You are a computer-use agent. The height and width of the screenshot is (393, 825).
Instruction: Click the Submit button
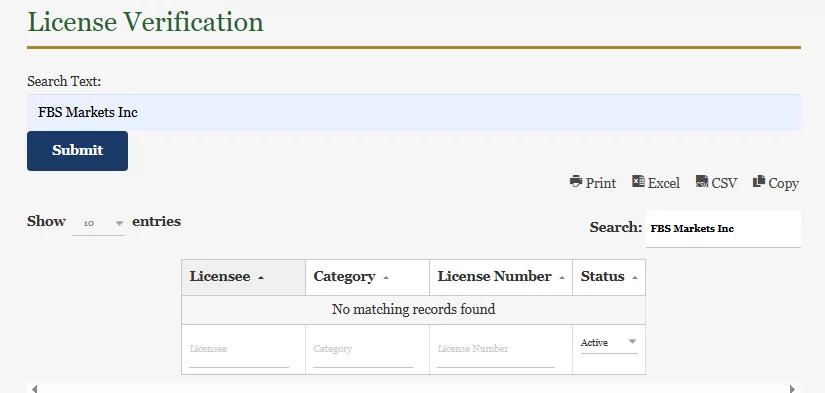[x=77, y=150]
